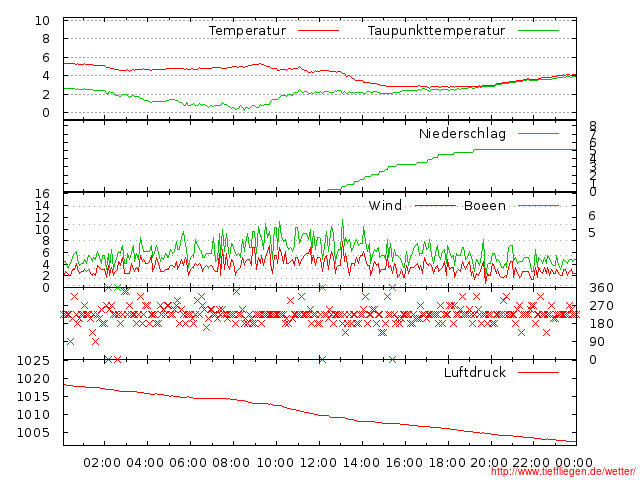Click the 16 wind speed axis label

click(42, 194)
